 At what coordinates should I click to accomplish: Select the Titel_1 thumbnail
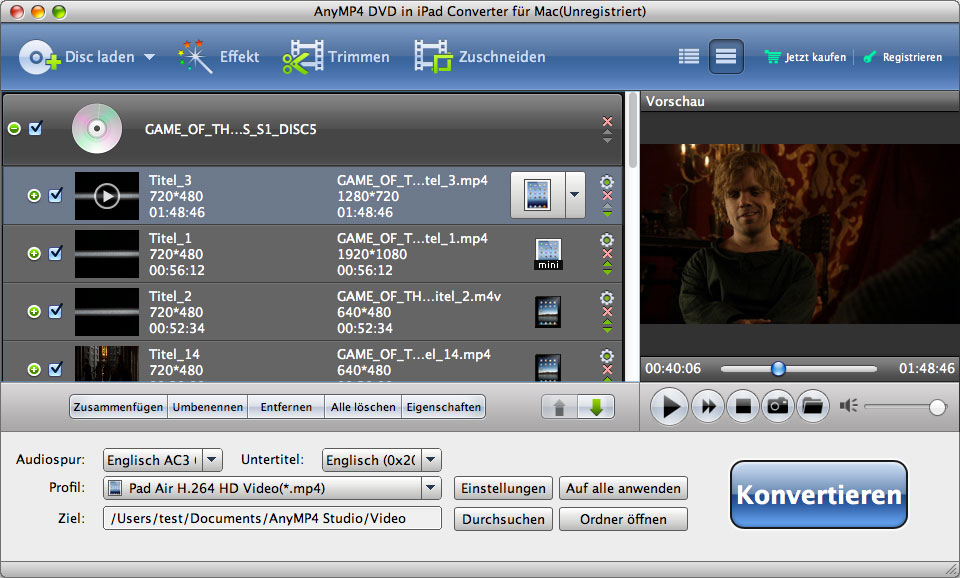[x=107, y=254]
